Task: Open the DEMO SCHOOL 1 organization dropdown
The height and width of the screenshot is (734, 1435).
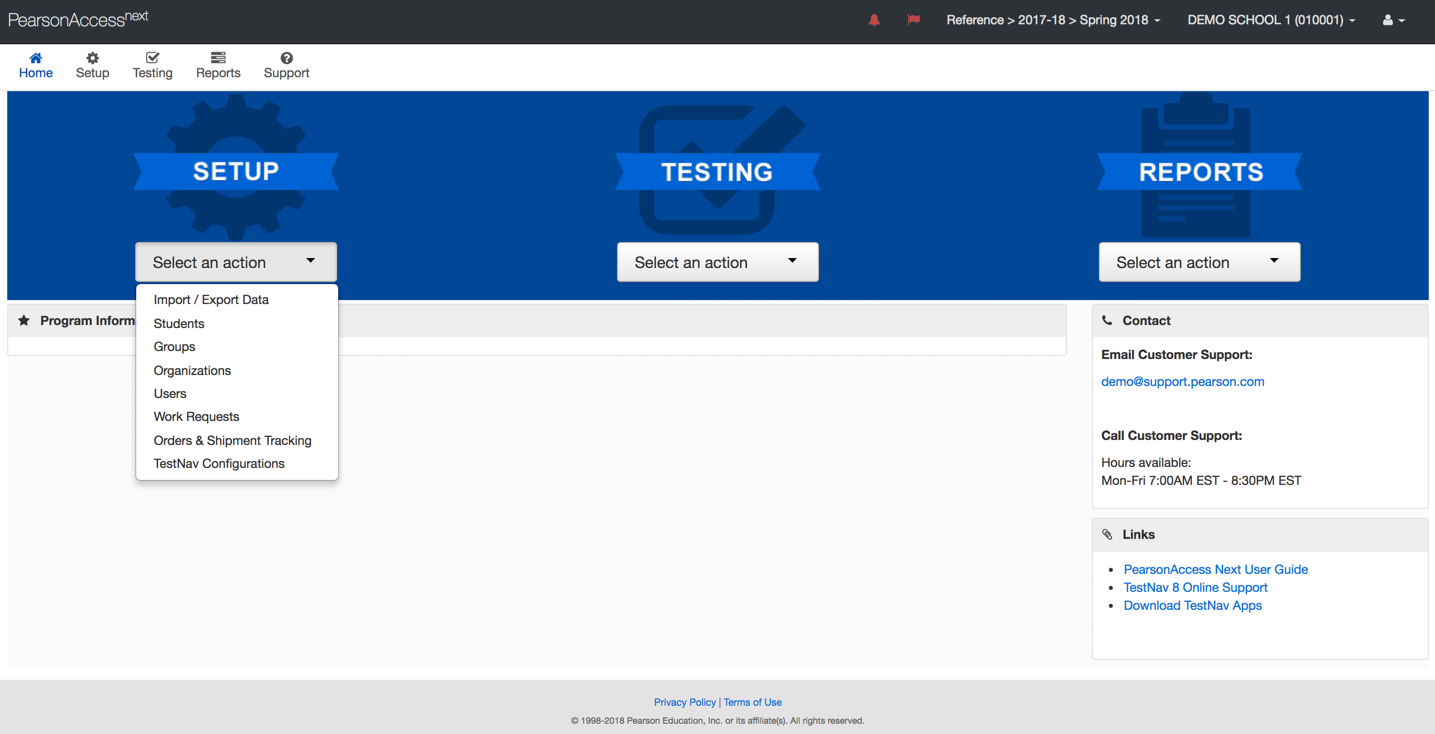Action: [x=1271, y=20]
